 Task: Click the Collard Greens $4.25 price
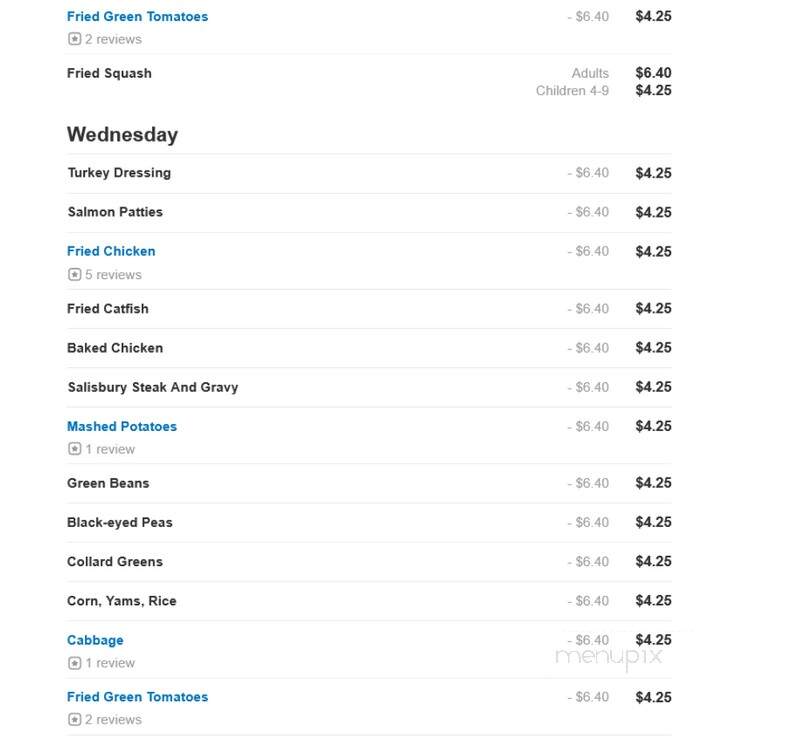pyautogui.click(x=653, y=562)
